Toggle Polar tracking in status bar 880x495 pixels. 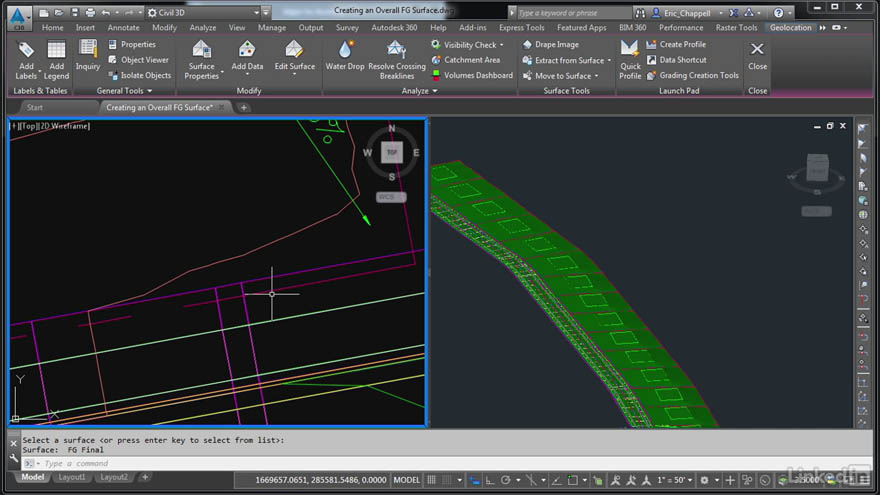point(506,480)
